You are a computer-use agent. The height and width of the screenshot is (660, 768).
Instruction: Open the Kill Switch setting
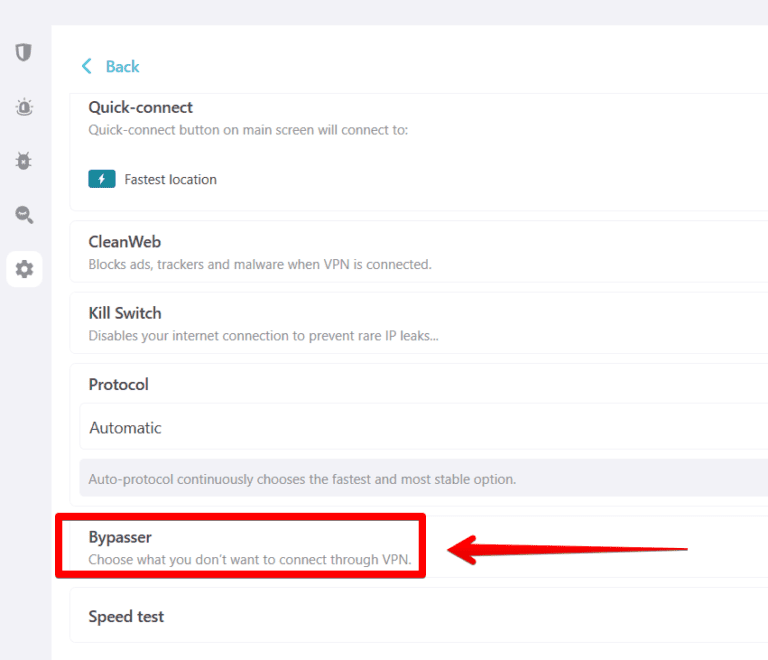[124, 313]
